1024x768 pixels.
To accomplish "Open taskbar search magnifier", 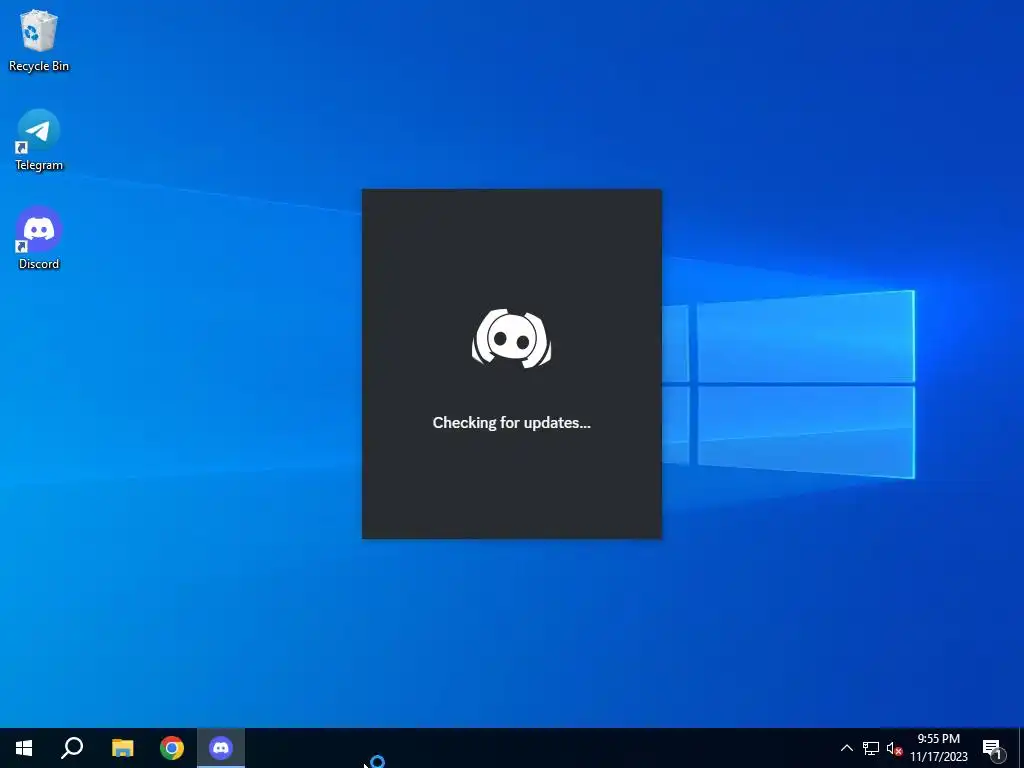I will pos(72,748).
